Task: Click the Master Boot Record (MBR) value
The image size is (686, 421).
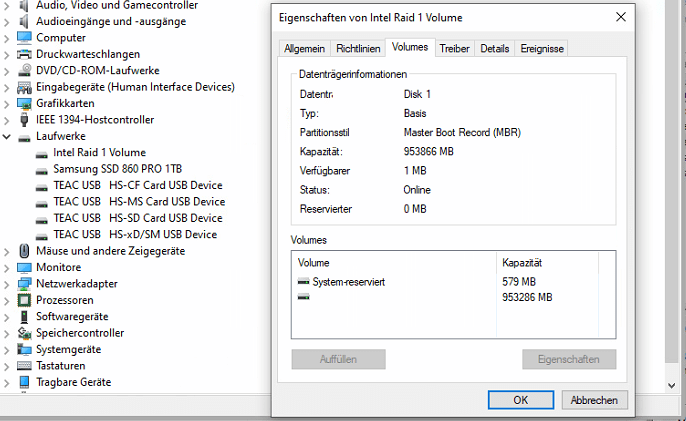Action: pyautogui.click(x=462, y=132)
